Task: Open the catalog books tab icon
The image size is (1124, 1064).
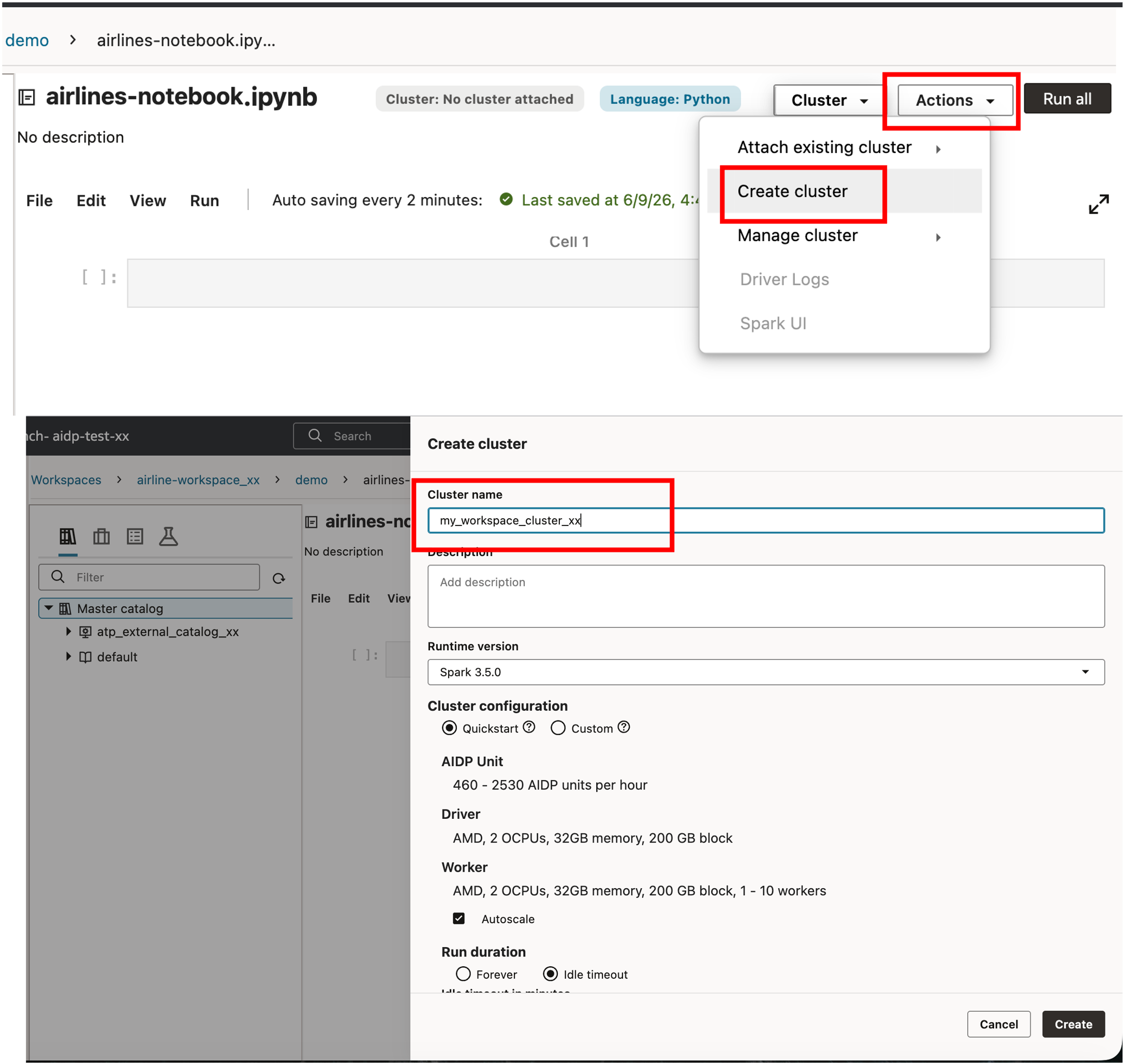Action: (67, 536)
